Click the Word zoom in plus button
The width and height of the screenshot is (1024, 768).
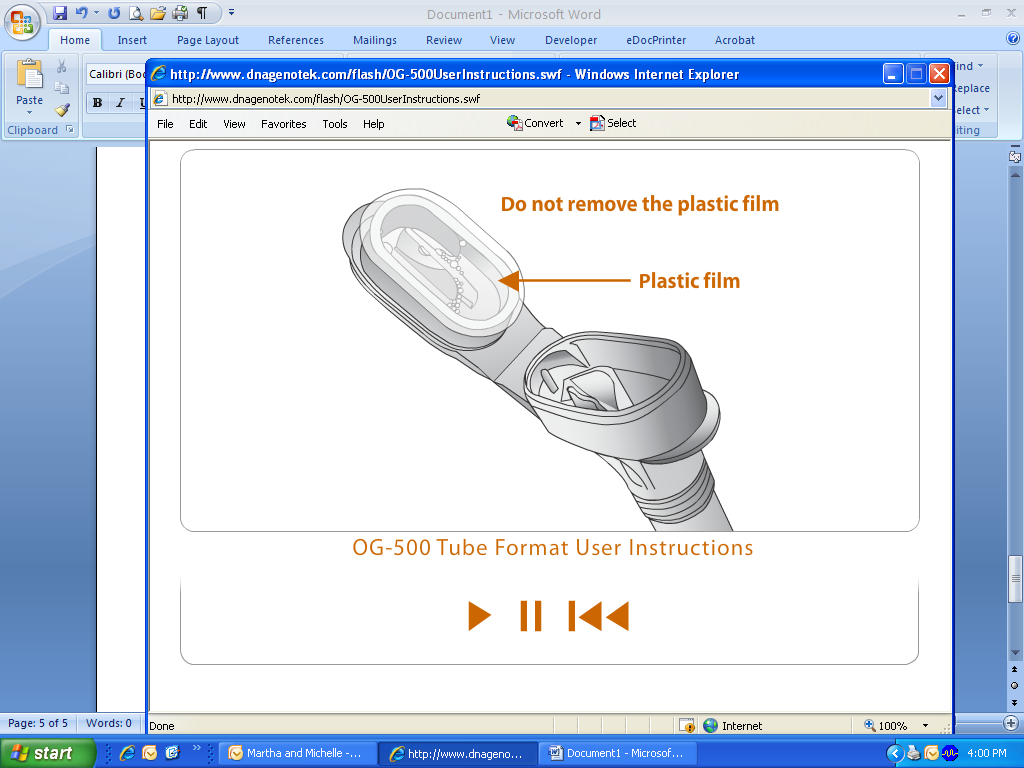tap(1011, 723)
